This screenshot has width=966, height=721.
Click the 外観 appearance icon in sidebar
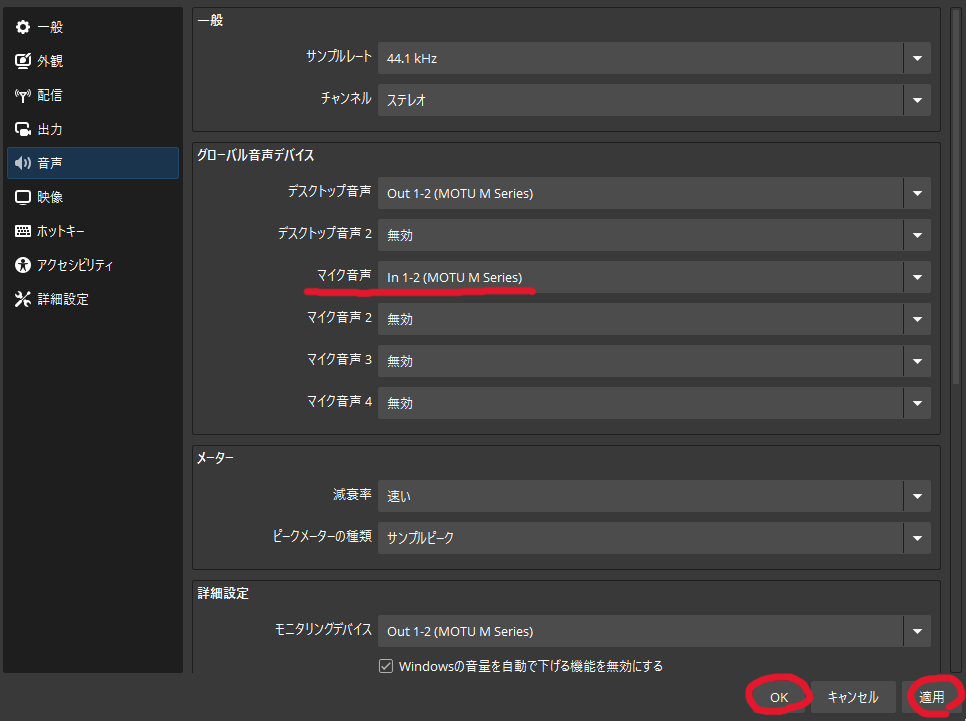pos(23,61)
